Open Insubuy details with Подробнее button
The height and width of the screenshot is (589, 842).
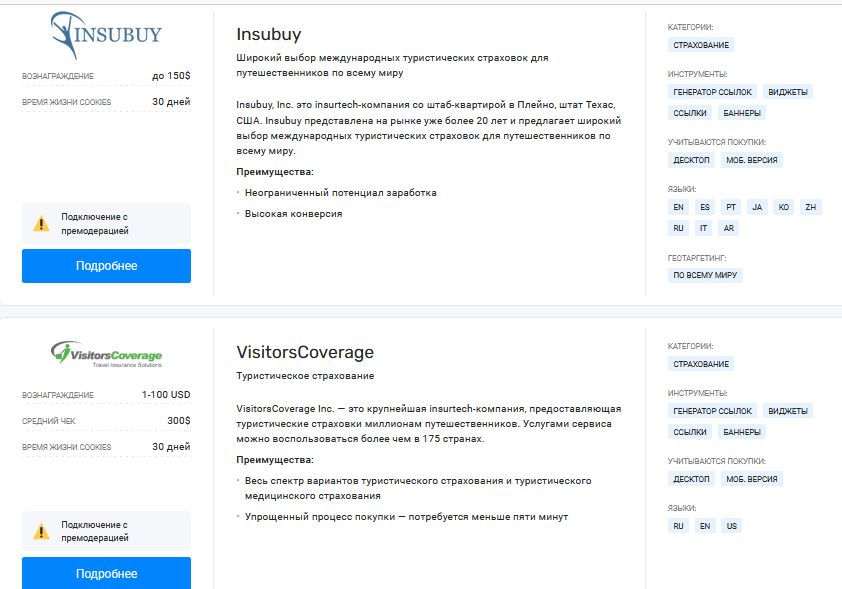coord(106,266)
